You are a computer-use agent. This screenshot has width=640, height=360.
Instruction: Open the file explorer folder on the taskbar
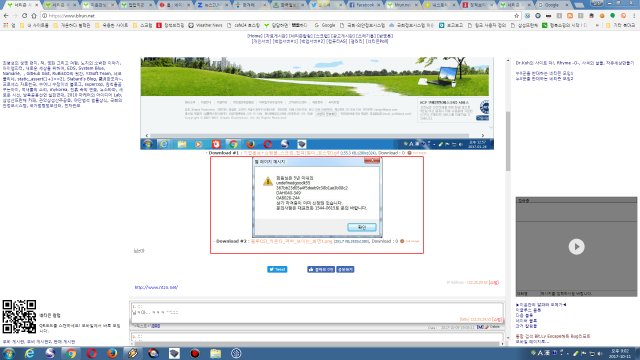tap(216, 353)
